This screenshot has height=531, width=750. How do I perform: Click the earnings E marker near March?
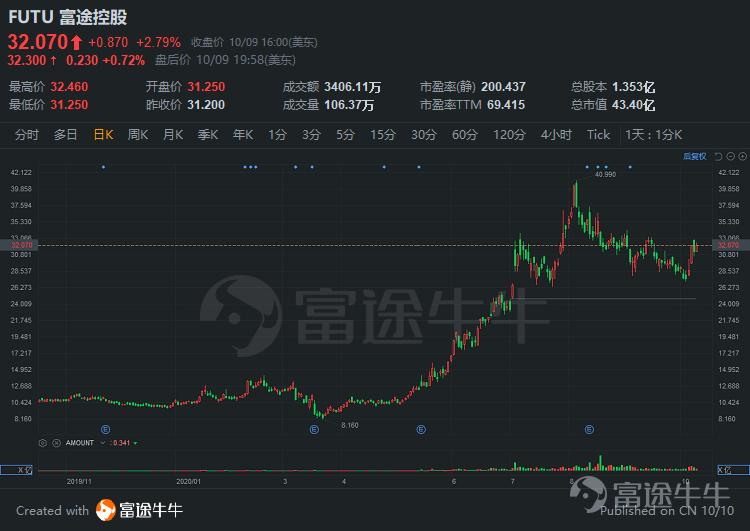(x=314, y=430)
